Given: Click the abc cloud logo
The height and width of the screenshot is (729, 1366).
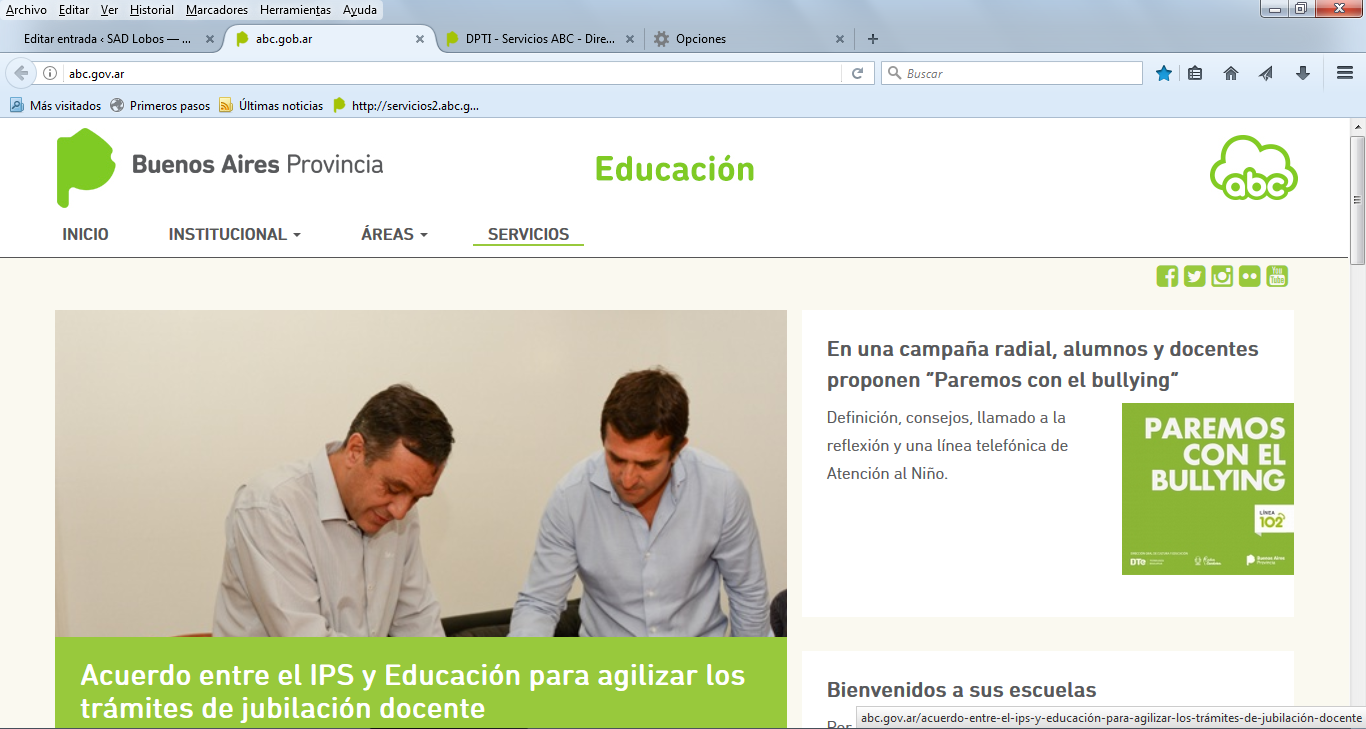Looking at the screenshot, I should point(1254,167).
